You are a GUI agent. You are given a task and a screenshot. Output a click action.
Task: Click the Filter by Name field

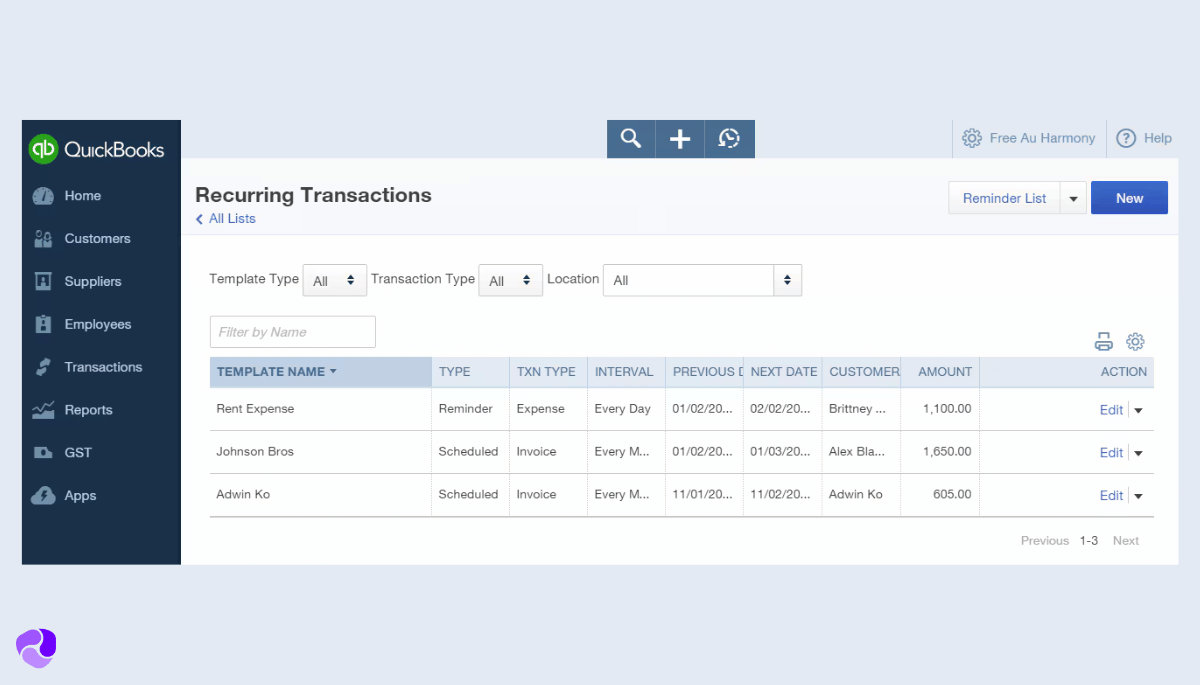(x=292, y=332)
